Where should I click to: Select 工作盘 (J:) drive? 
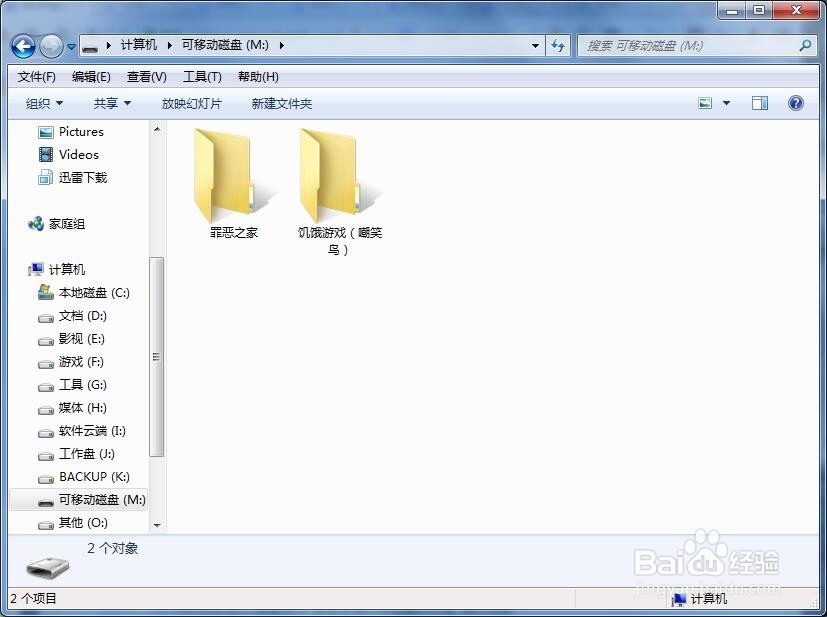pos(86,454)
